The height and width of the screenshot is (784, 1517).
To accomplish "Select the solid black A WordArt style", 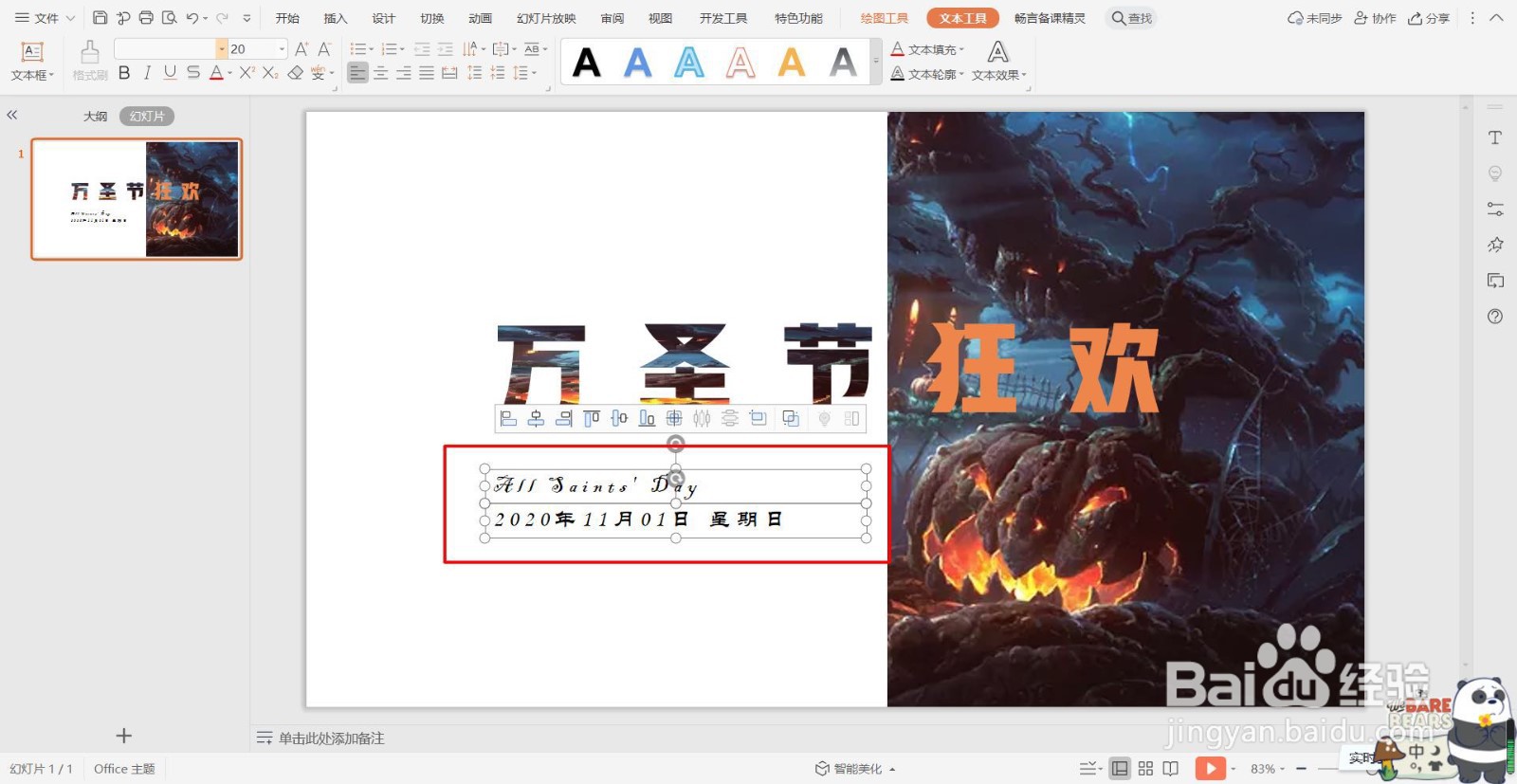I will 587,63.
